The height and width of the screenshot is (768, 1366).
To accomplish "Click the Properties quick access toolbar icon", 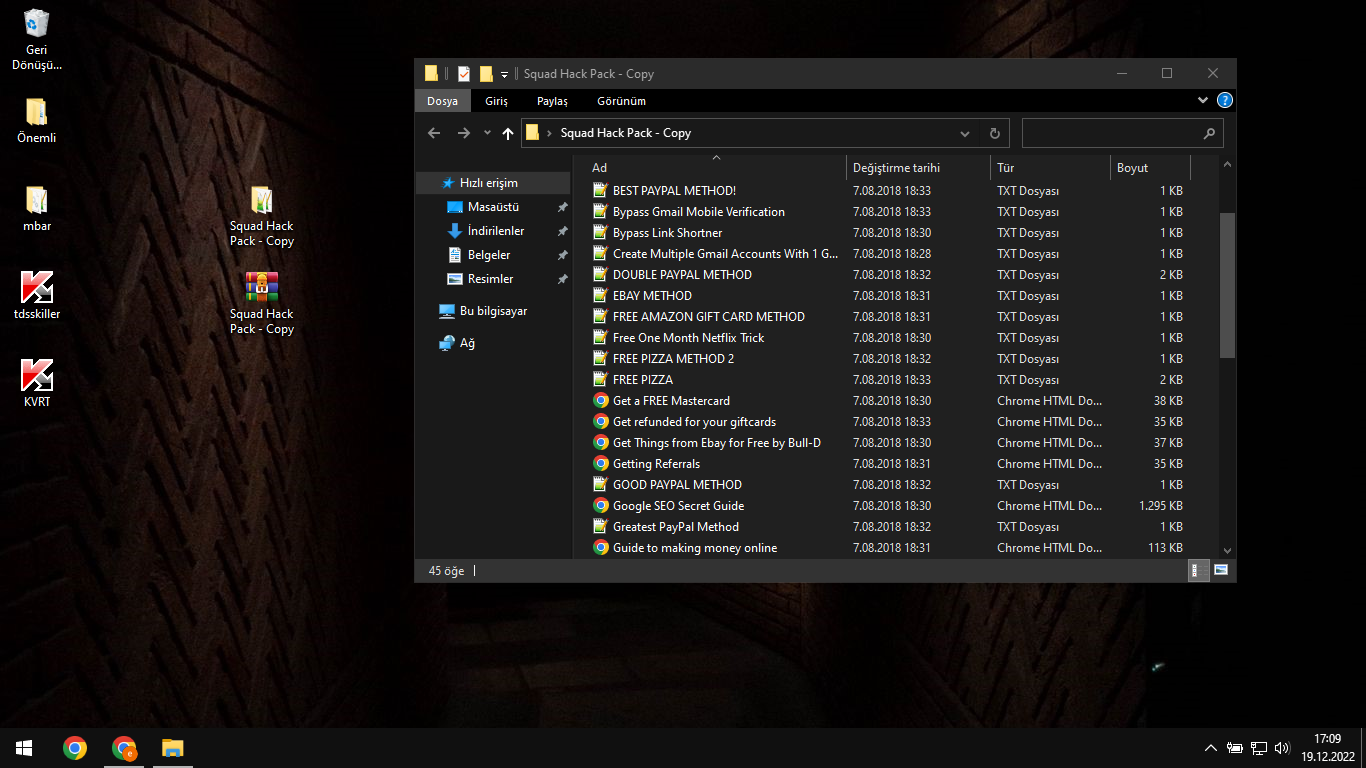I will (x=464, y=74).
